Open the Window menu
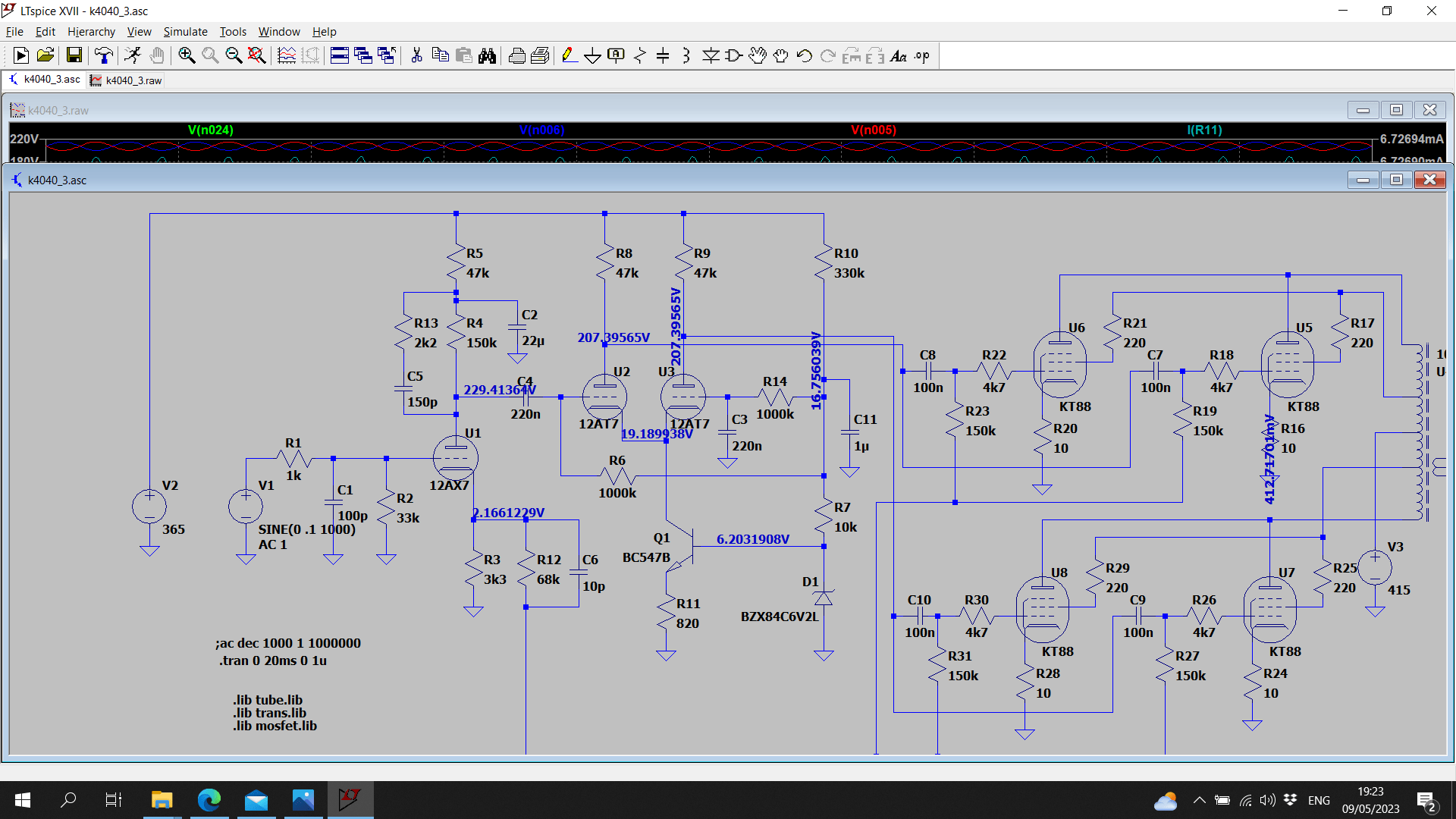Screen dimensions: 1456x819 [x=279, y=31]
